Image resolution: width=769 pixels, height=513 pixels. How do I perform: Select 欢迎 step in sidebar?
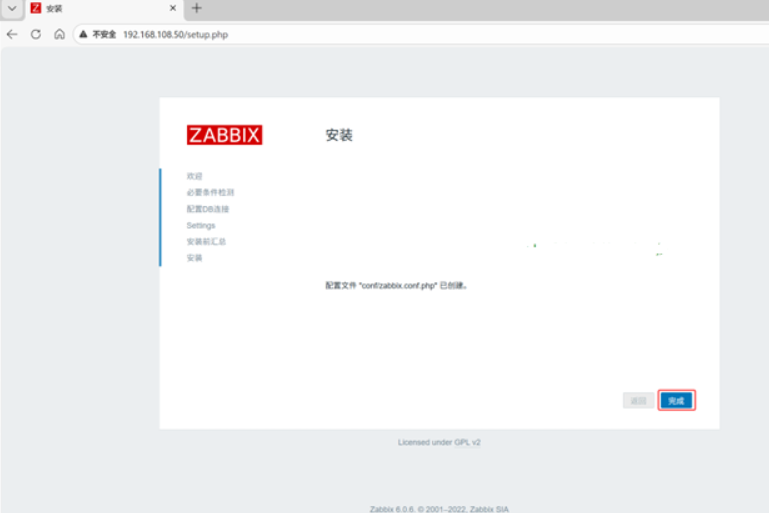(x=194, y=176)
